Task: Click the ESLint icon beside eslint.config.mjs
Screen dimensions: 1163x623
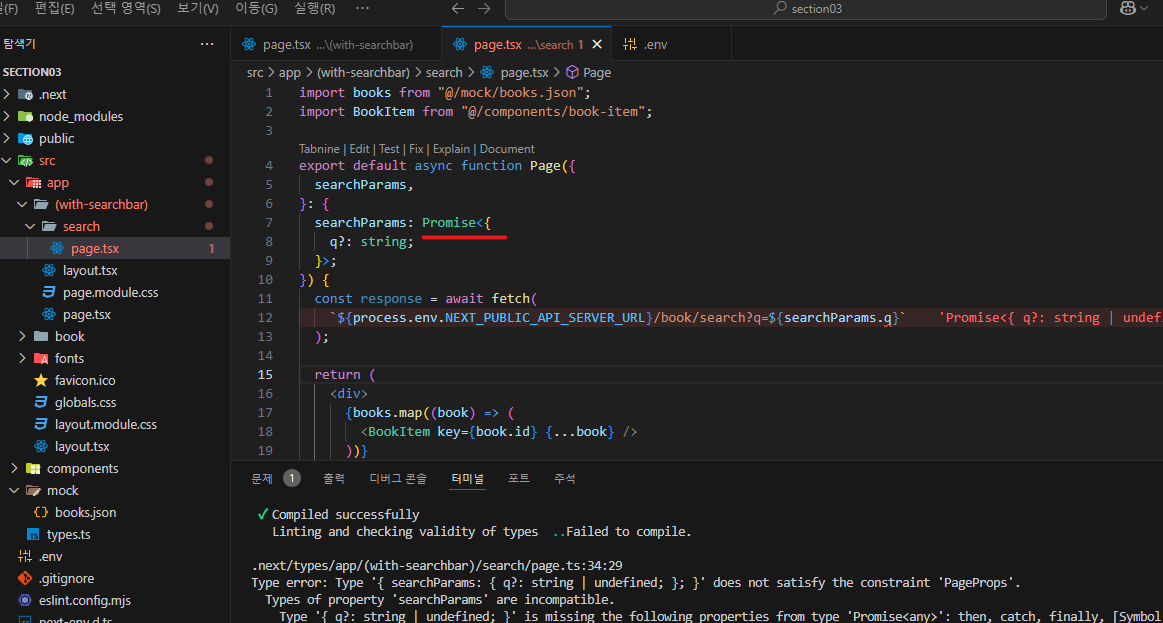Action: click(x=26, y=601)
